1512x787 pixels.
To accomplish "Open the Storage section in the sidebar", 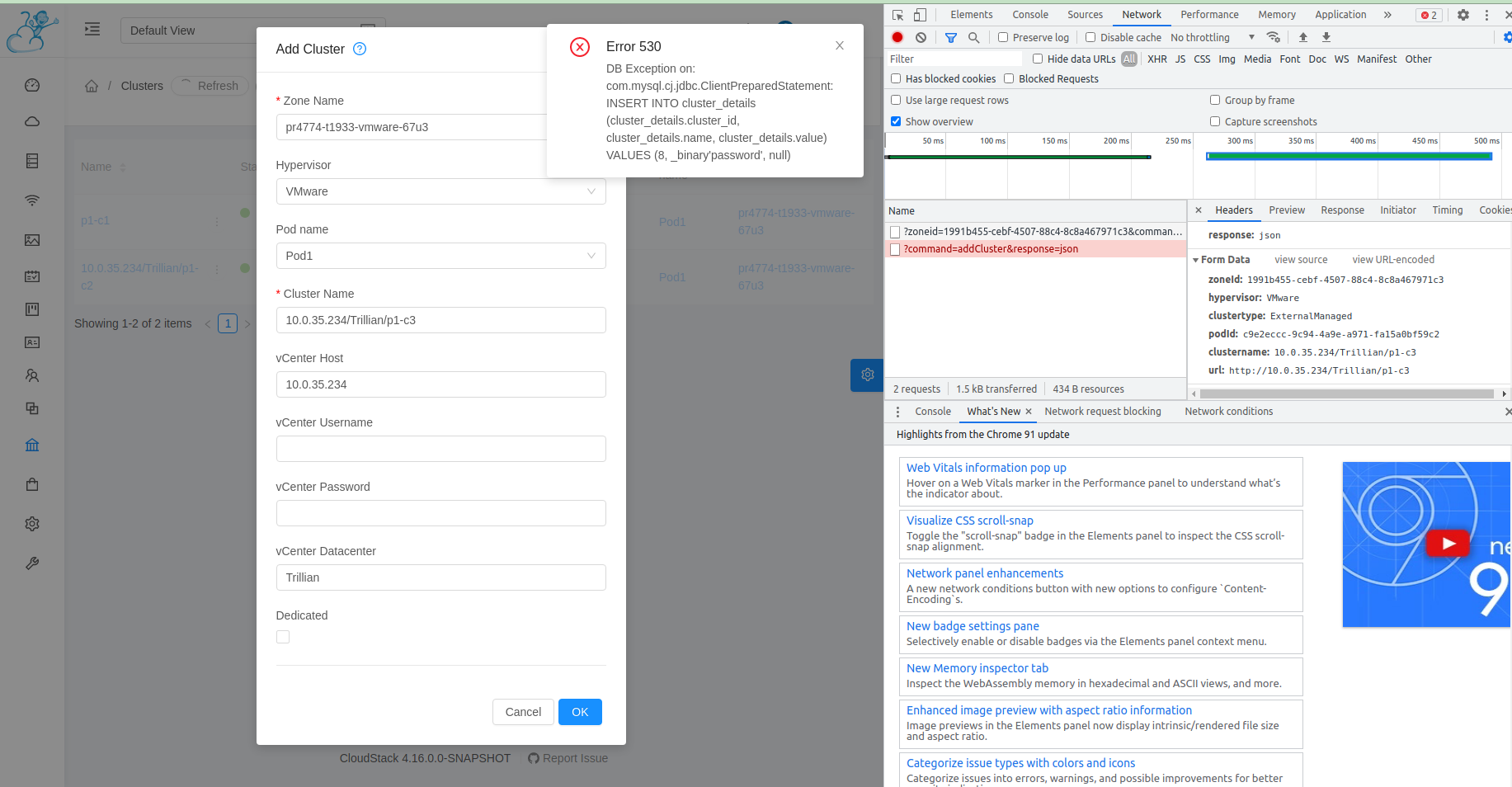I will click(31, 161).
